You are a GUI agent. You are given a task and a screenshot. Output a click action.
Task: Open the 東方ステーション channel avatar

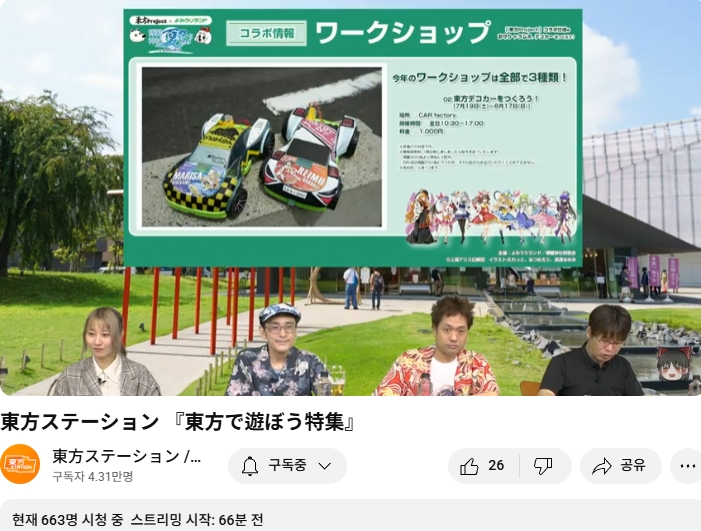(x=20, y=464)
